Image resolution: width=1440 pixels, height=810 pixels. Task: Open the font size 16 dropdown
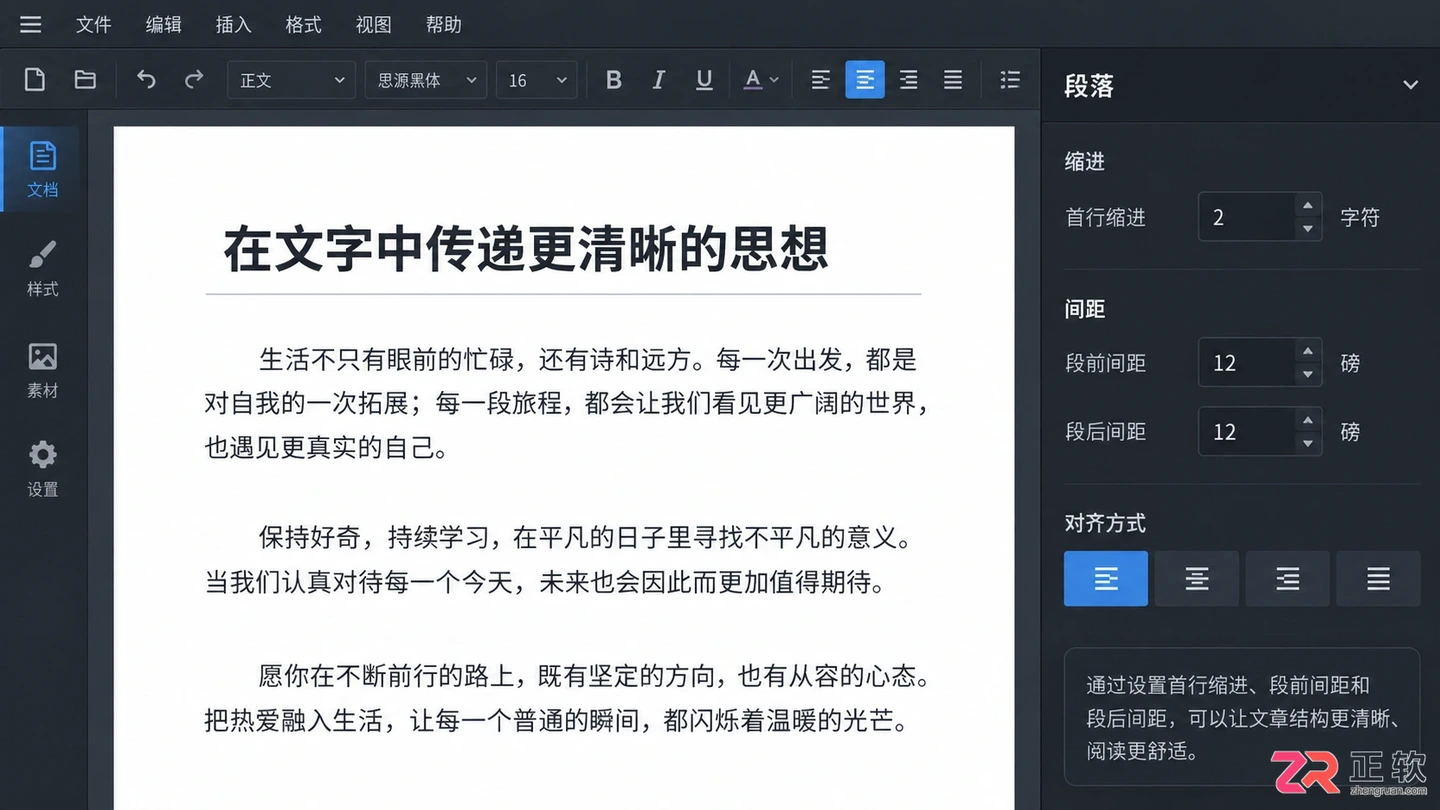point(536,80)
